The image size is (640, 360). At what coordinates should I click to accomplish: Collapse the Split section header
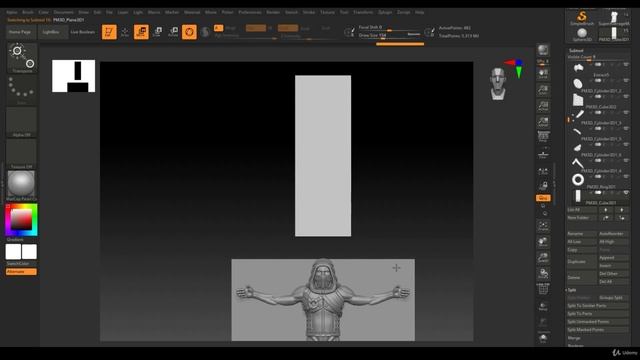click(571, 290)
